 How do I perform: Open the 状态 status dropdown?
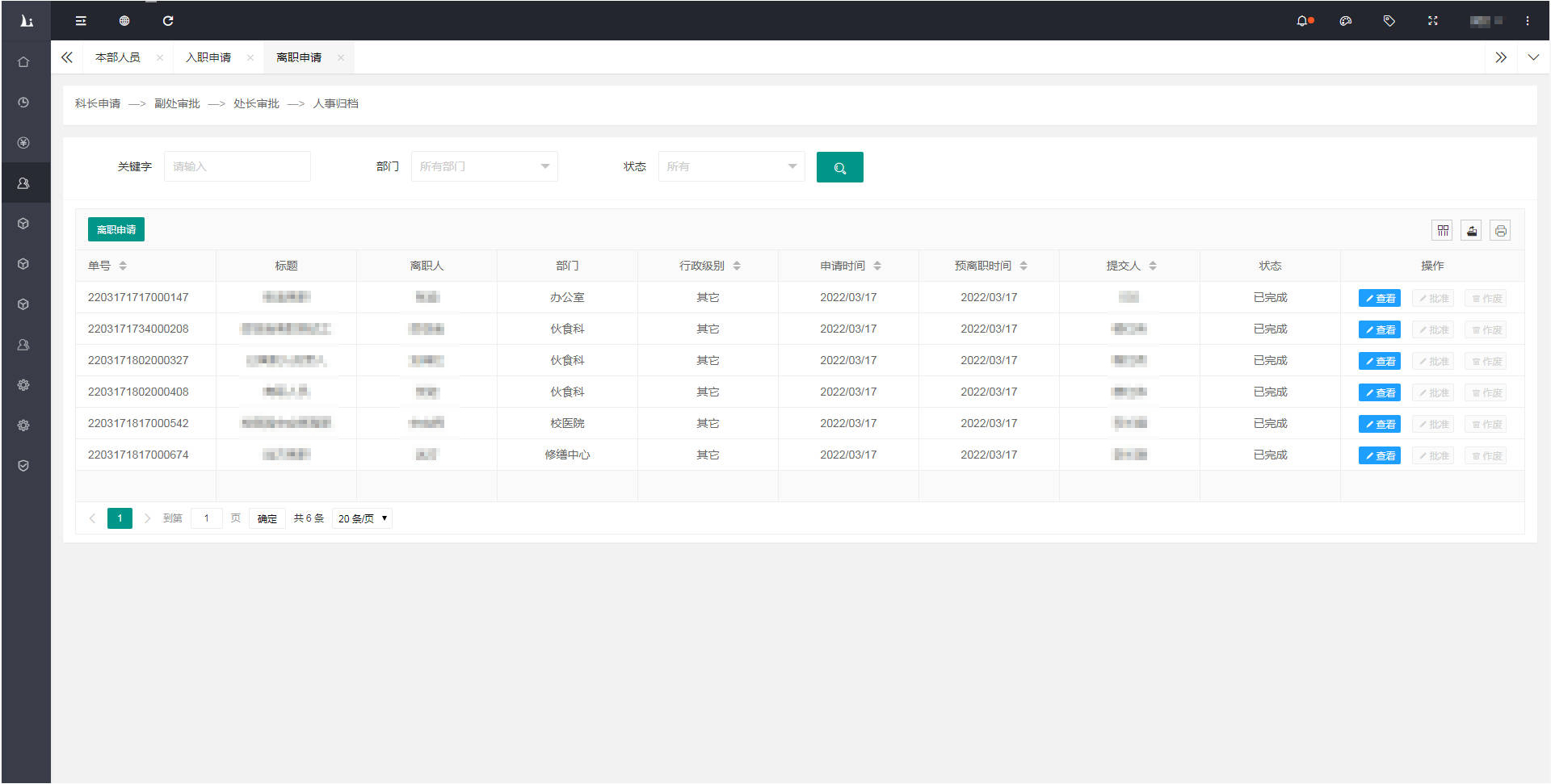(731, 166)
